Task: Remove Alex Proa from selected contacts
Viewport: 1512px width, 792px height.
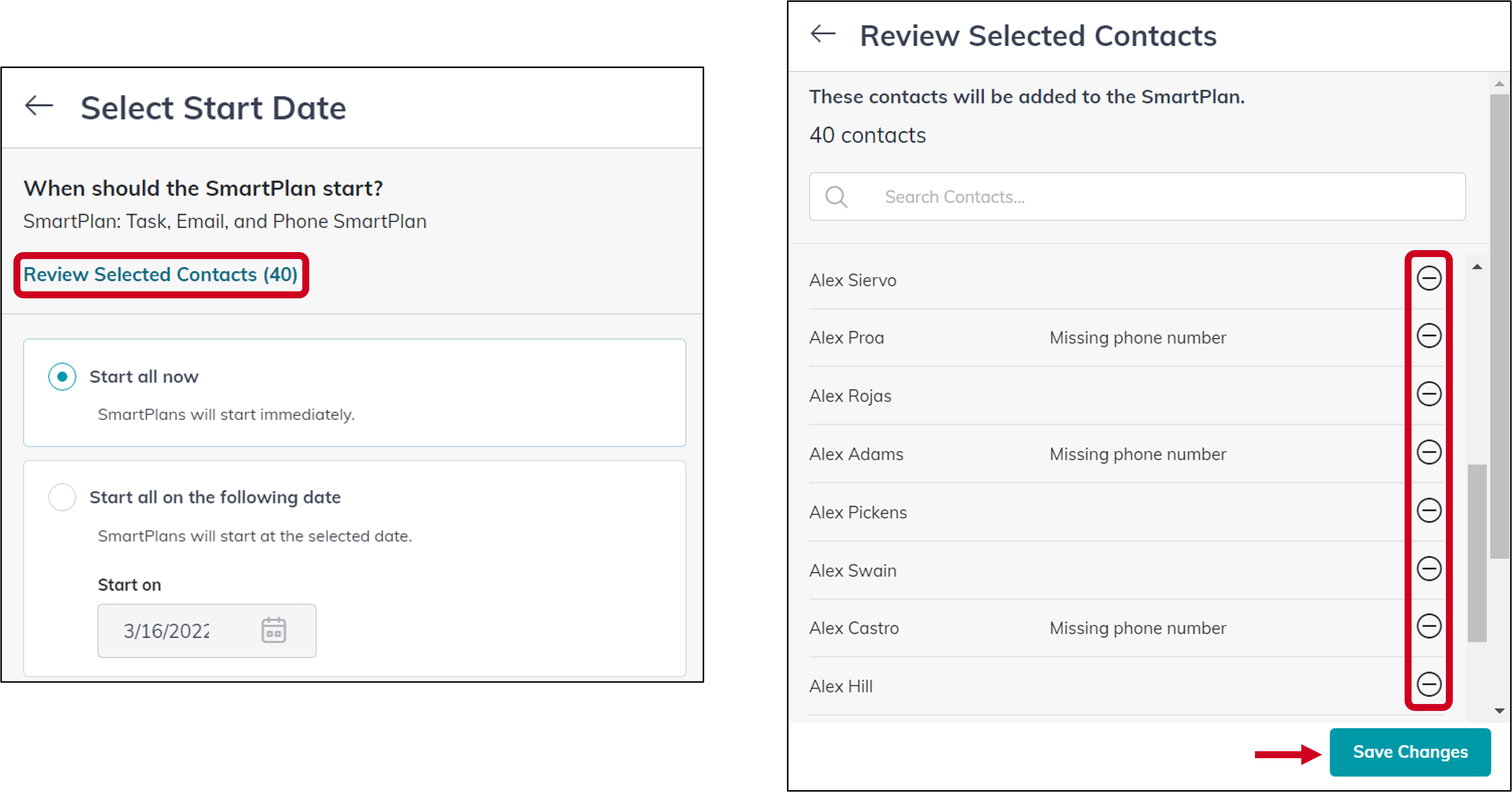Action: tap(1428, 336)
